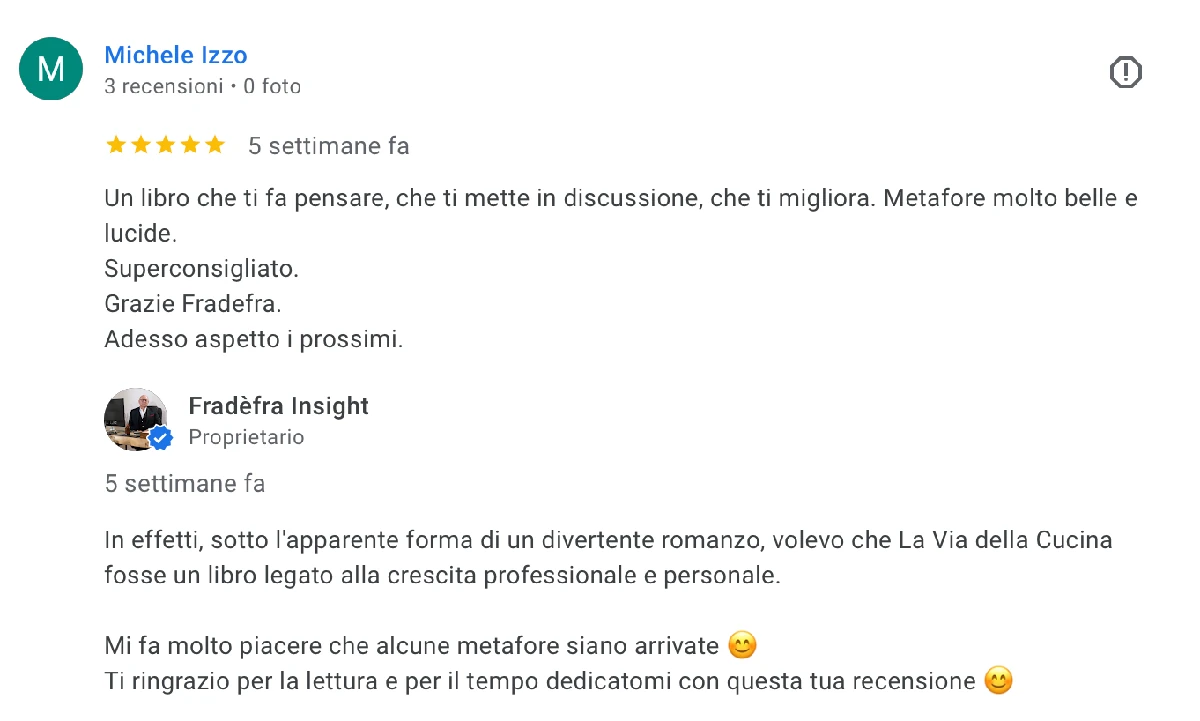Click the smiling emoji after 'arrivate'
Image resolution: width=1200 pixels, height=721 pixels.
(742, 645)
